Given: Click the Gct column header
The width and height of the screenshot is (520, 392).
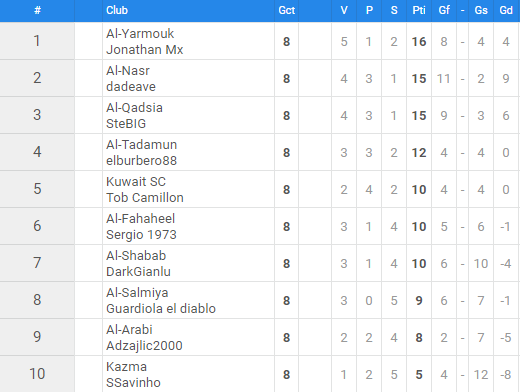Looking at the screenshot, I should click(287, 10).
